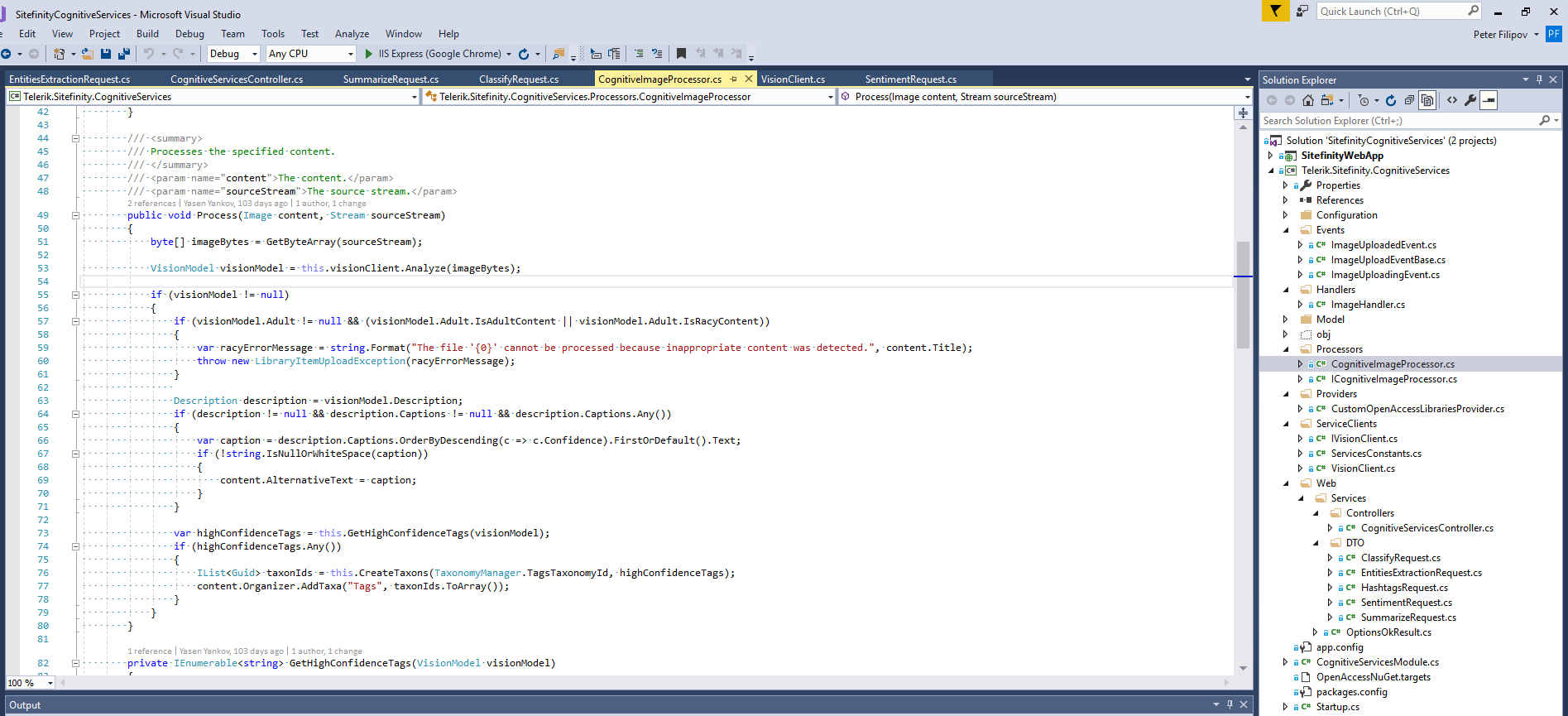
Task: Refresh the Solution Explorer tree
Action: point(1391,100)
